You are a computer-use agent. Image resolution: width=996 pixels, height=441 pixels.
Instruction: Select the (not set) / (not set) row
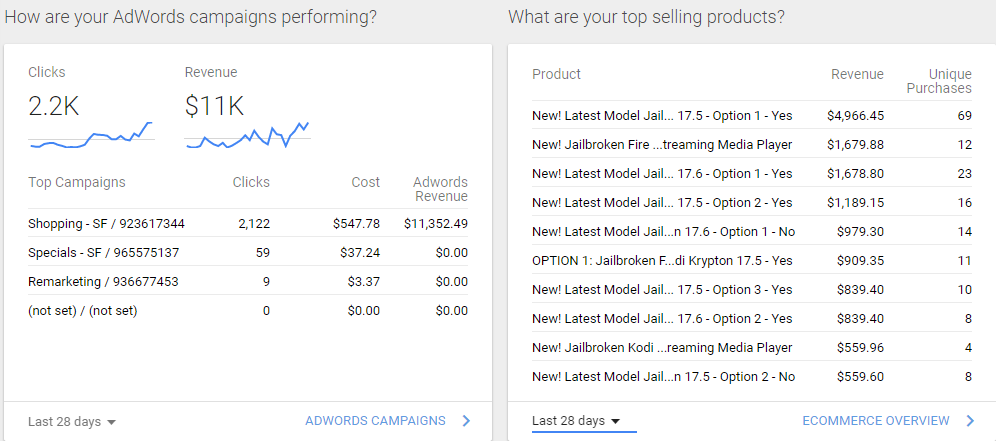83,311
